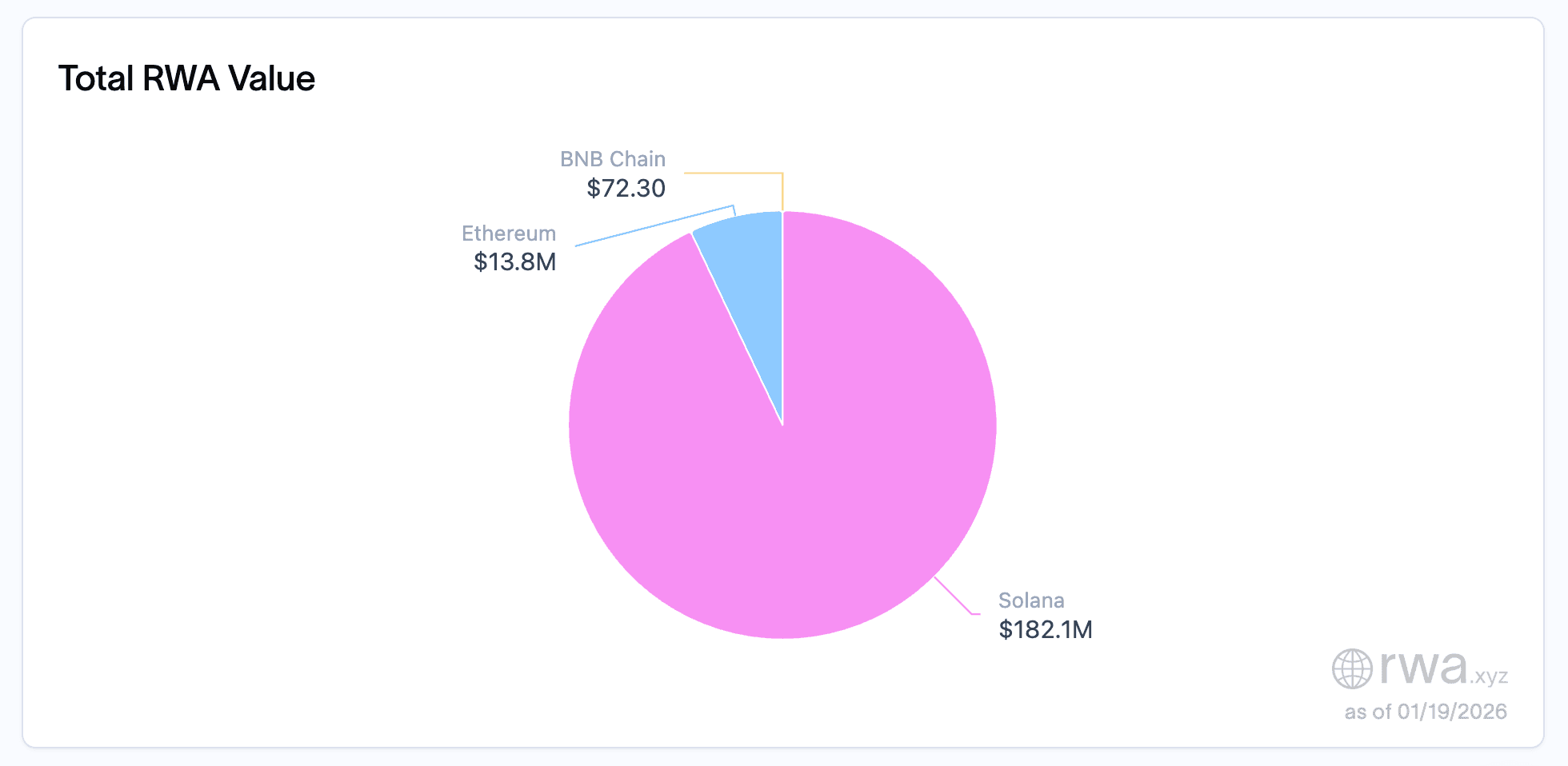Click the word Chain in BNB Chain label
Screen dimensions: 1568x766
637,159
